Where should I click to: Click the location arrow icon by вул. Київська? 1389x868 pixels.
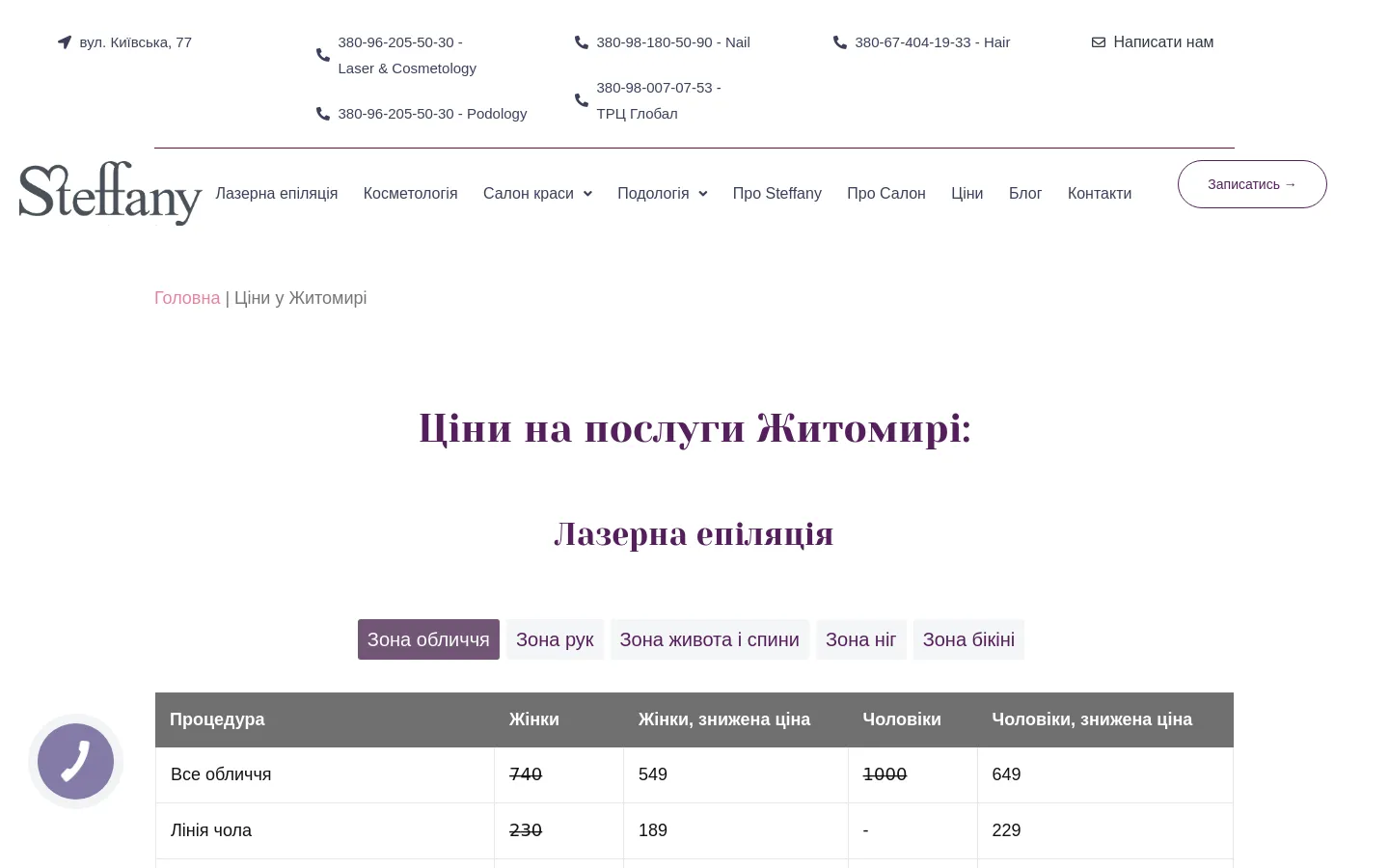click(65, 42)
